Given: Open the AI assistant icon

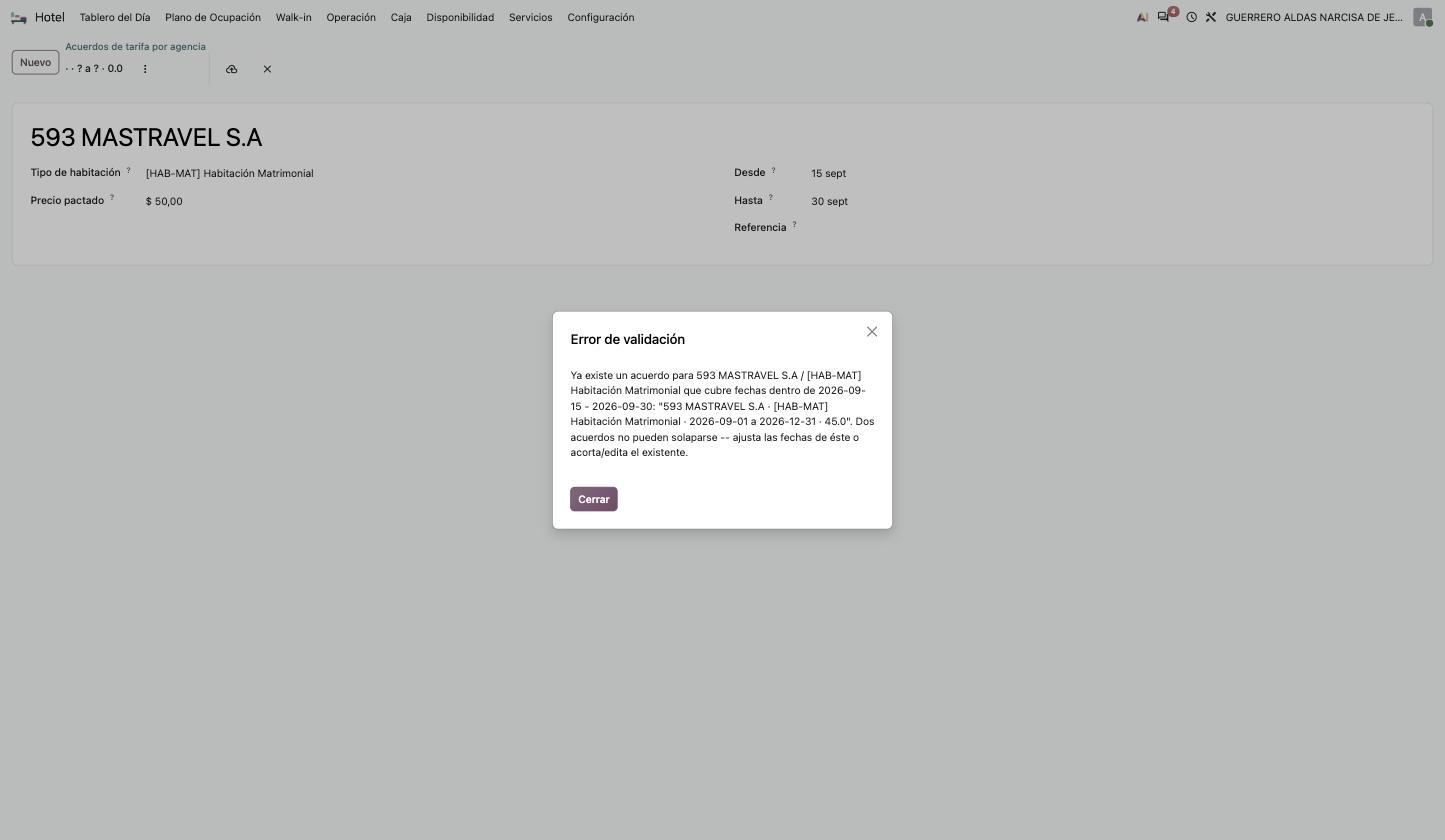Looking at the screenshot, I should coord(1142,17).
